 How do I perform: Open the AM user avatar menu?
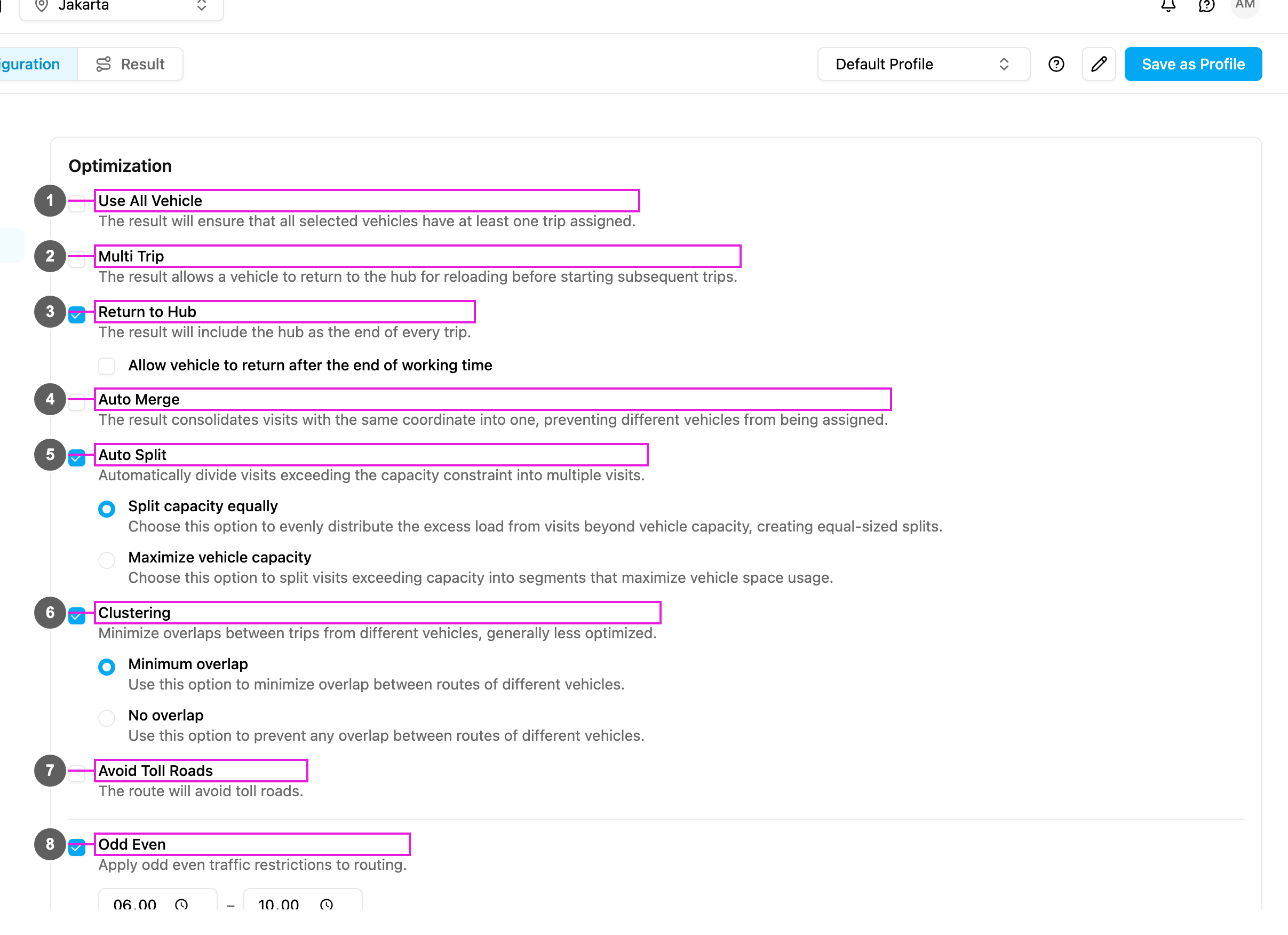coord(1245,6)
